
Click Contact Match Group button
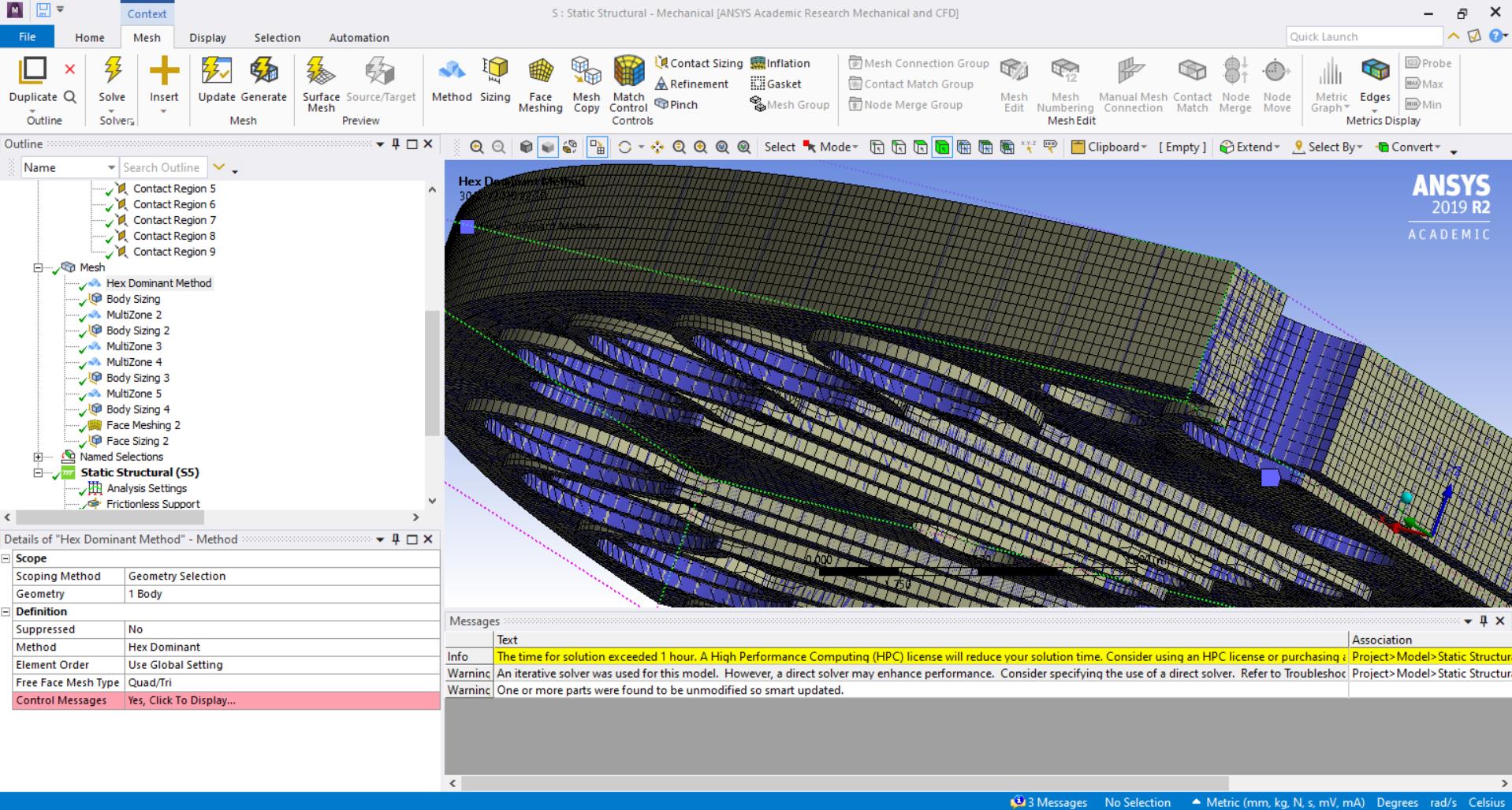[911, 84]
